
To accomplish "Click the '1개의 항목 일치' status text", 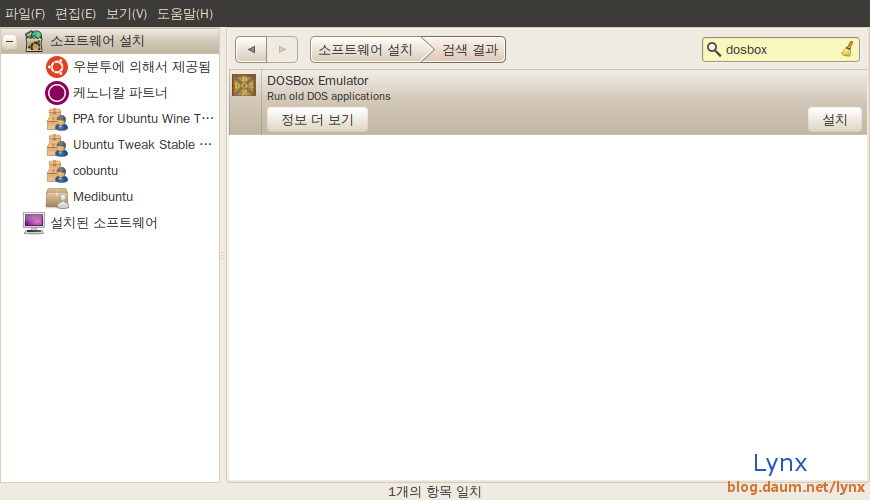I will (x=434, y=491).
